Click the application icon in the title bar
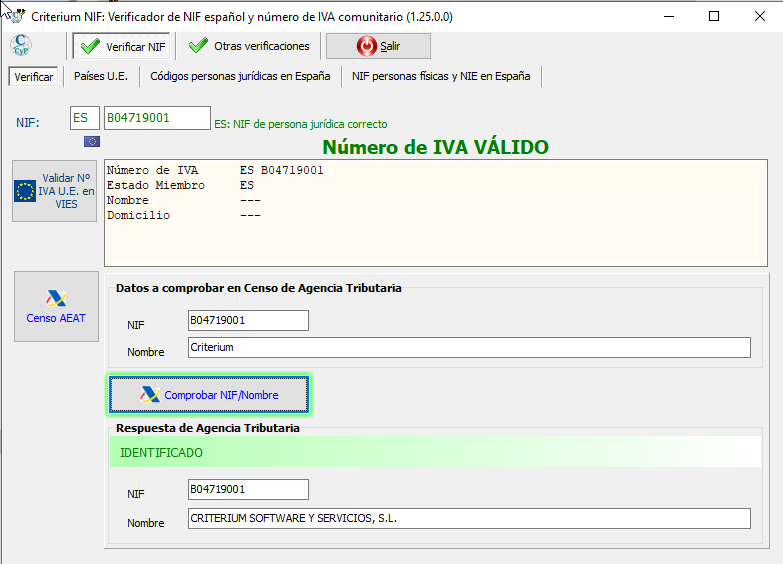 [17, 16]
